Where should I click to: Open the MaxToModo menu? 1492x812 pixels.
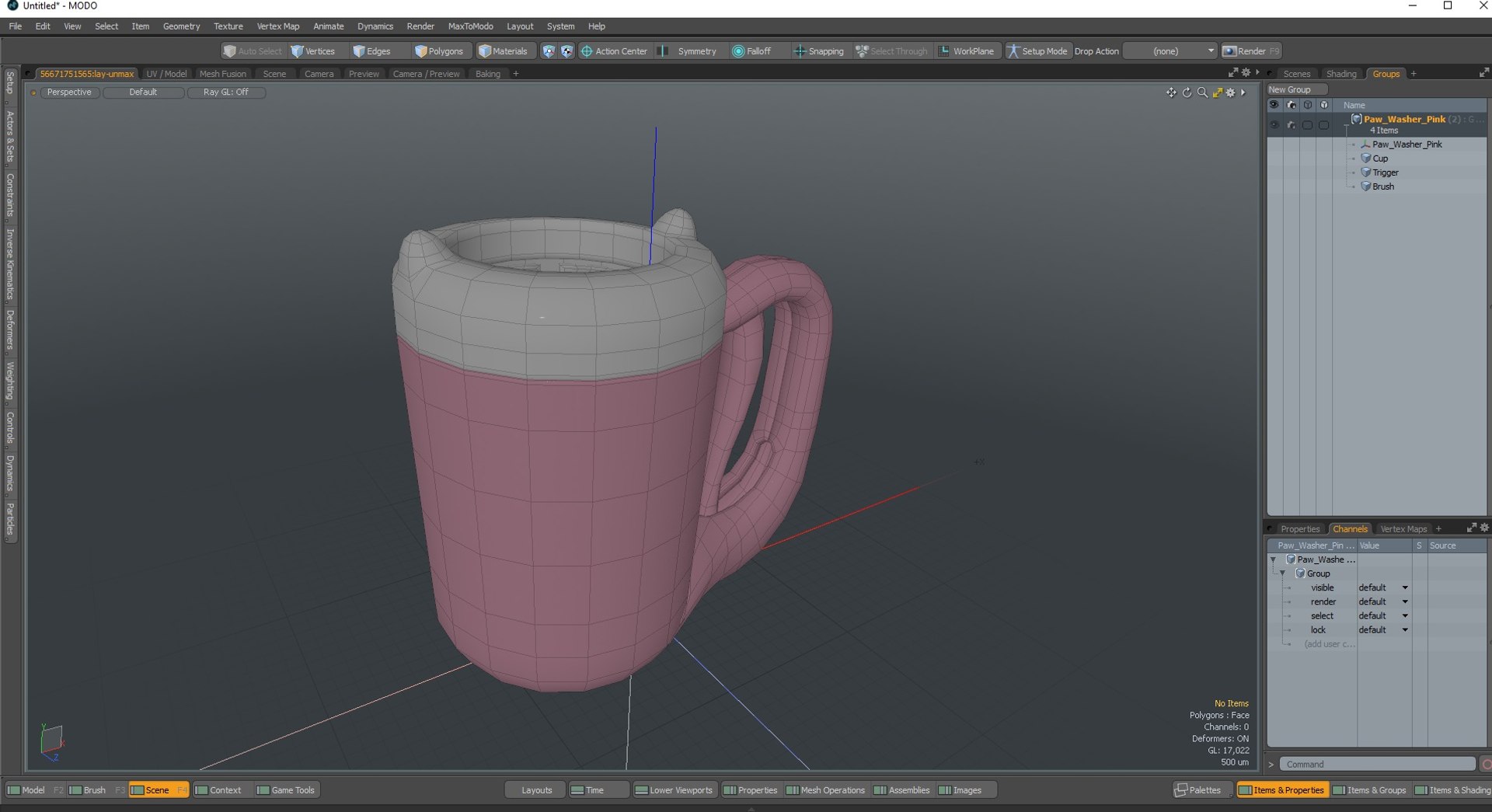(x=470, y=26)
